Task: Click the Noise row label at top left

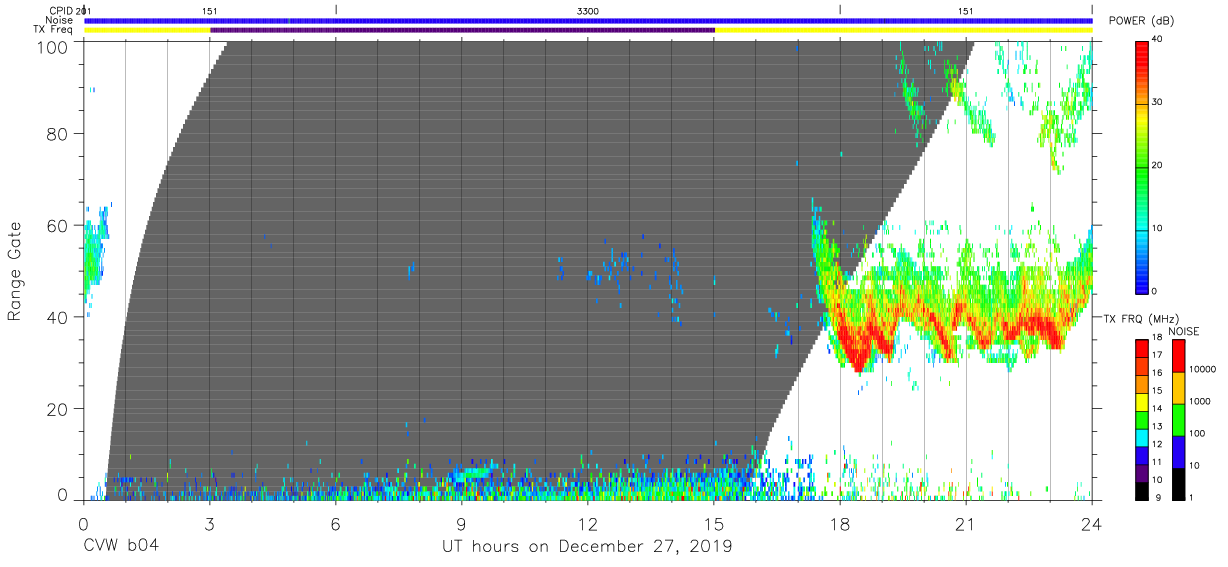Action: tap(58, 20)
